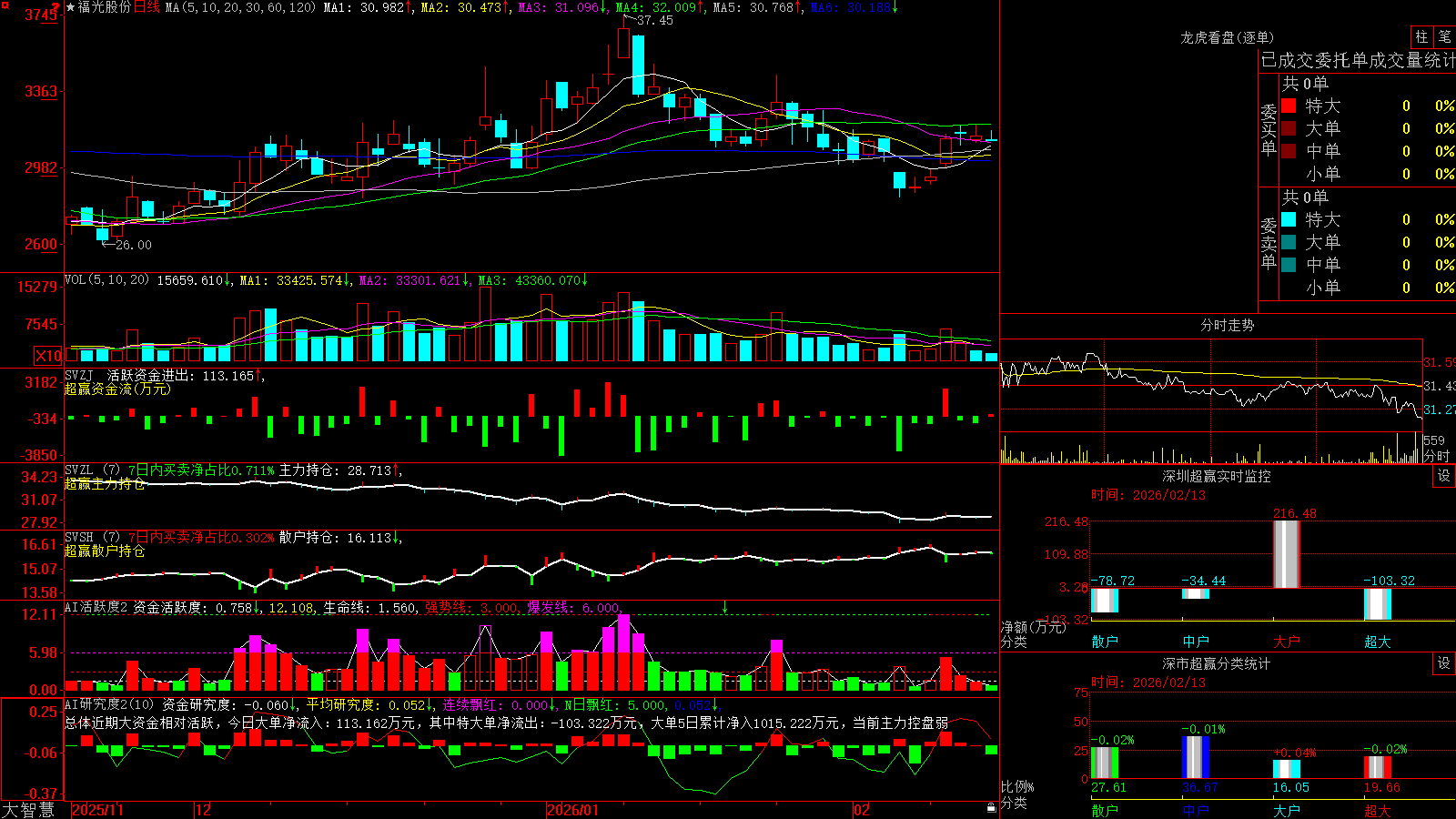The image size is (1456, 819).
Task: Click the 委卖单 section label
Action: [x=1269, y=242]
